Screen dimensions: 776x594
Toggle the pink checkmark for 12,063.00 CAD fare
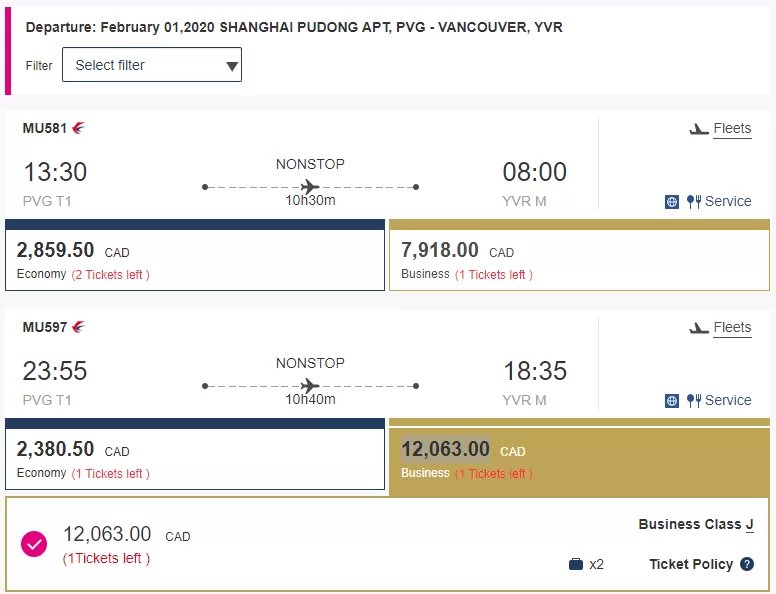point(34,544)
